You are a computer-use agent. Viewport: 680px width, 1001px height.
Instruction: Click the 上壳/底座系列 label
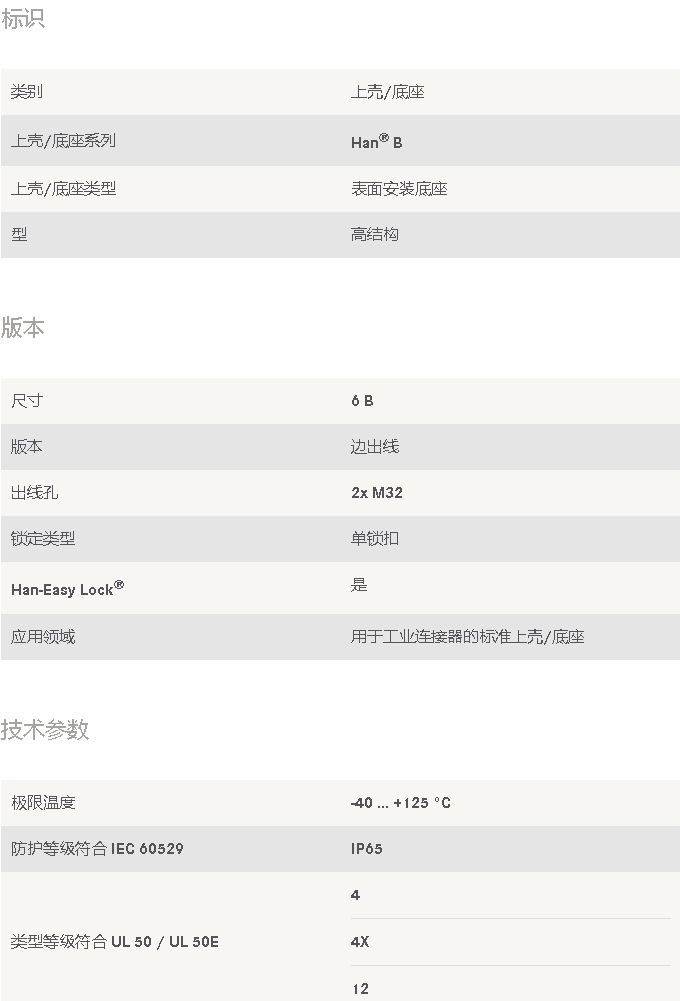click(63, 140)
